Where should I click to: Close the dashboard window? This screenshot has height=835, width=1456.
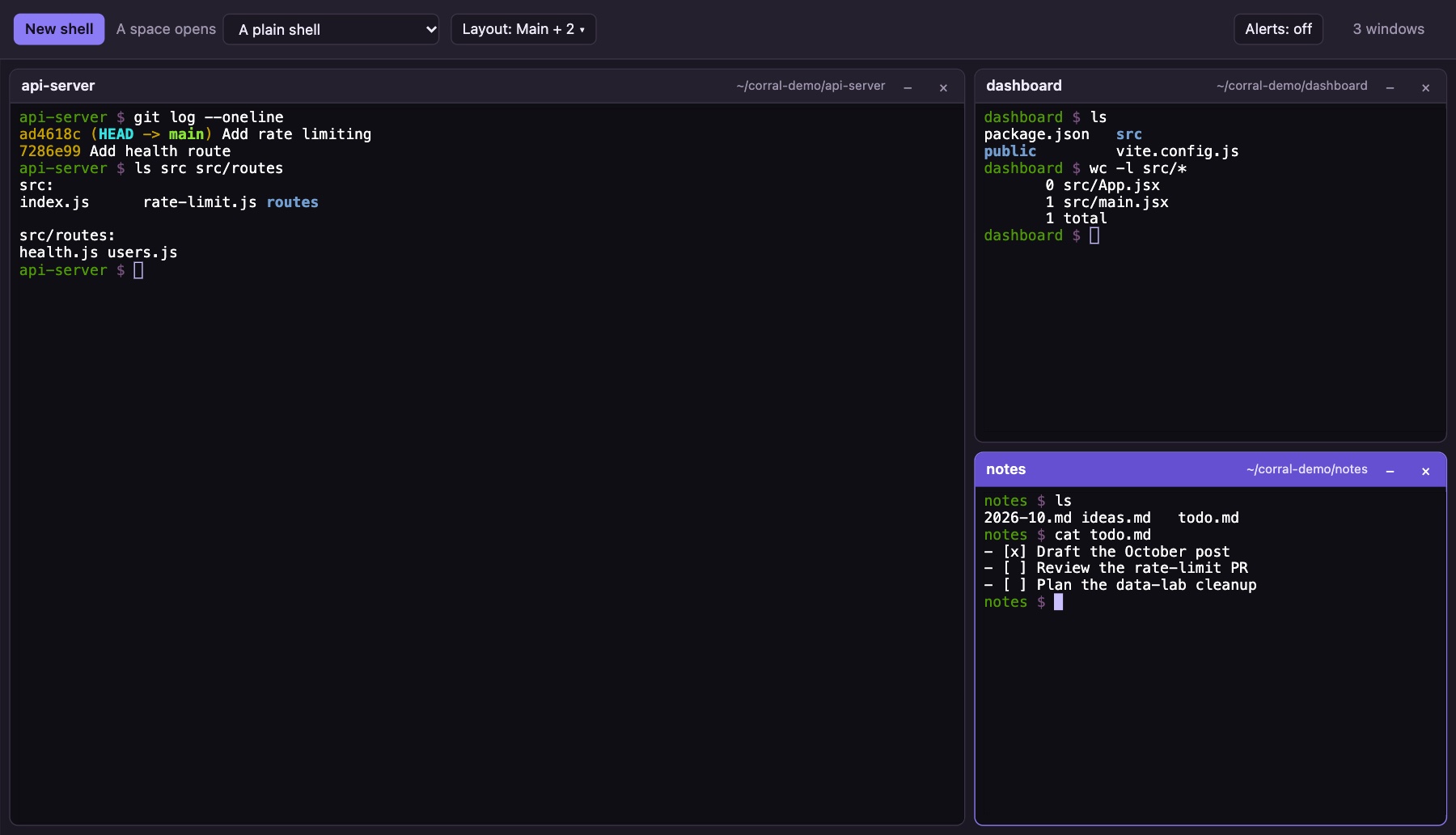pyautogui.click(x=1425, y=87)
